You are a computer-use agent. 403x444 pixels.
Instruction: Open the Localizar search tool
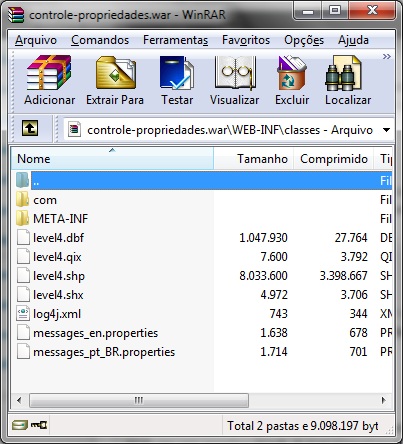click(x=348, y=81)
